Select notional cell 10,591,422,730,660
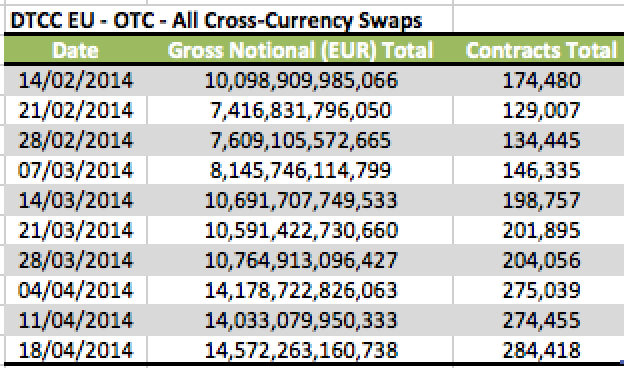Image resolution: width=624 pixels, height=368 pixels. (x=301, y=230)
